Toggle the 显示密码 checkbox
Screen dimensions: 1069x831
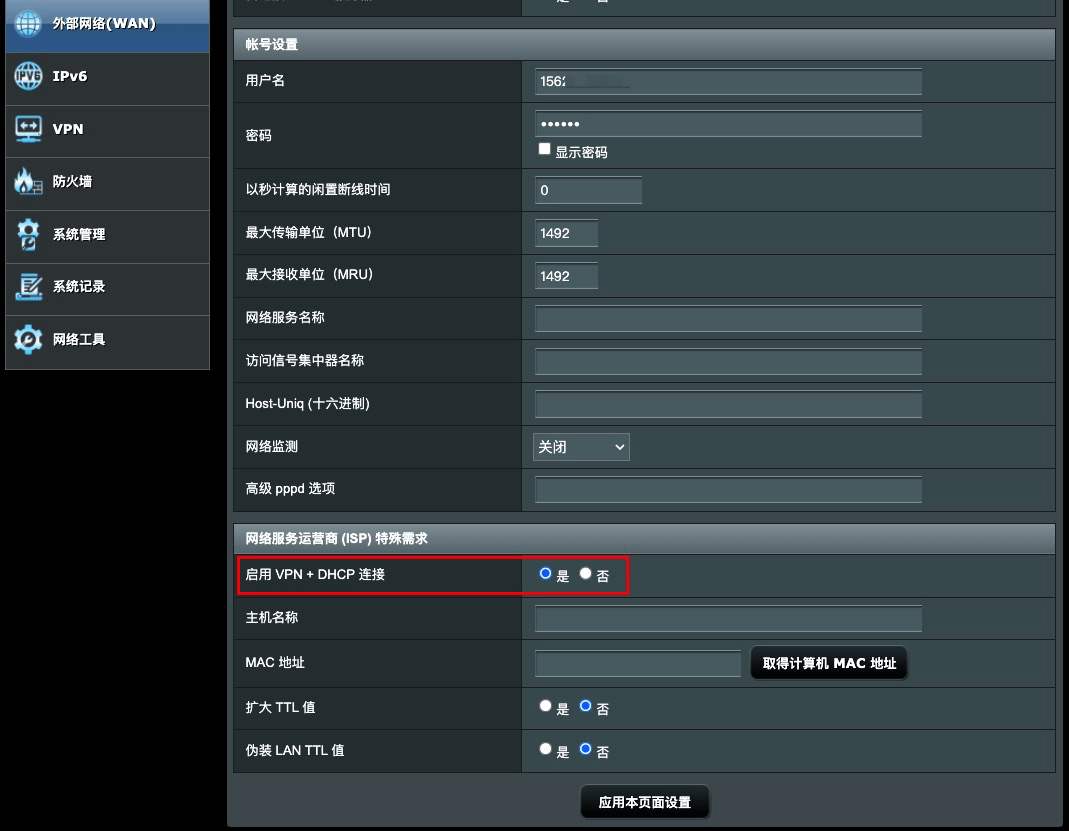pyautogui.click(x=545, y=149)
